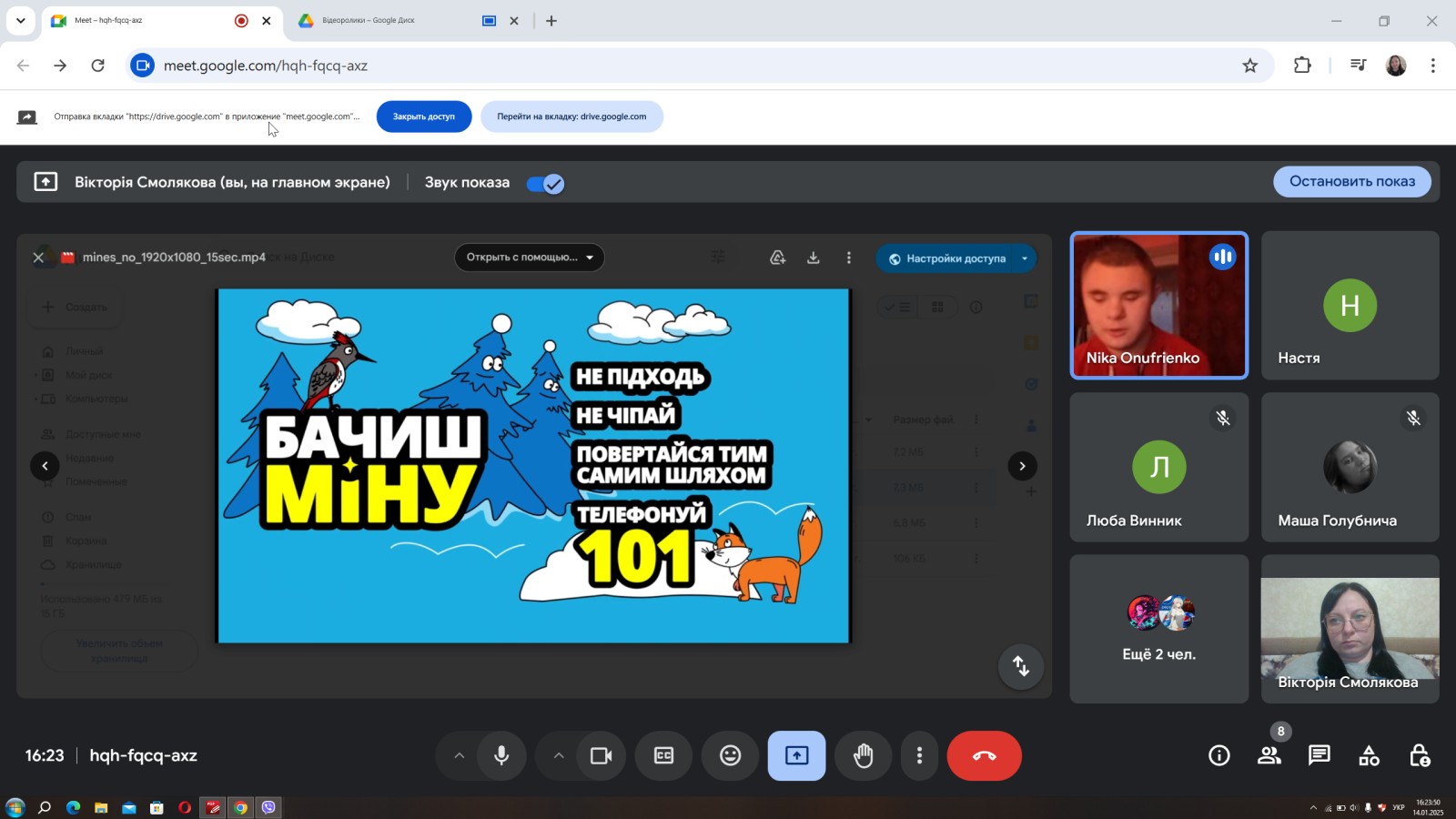The width and height of the screenshot is (1456, 819).
Task: Raise your hand in the meeting
Action: [x=863, y=755]
